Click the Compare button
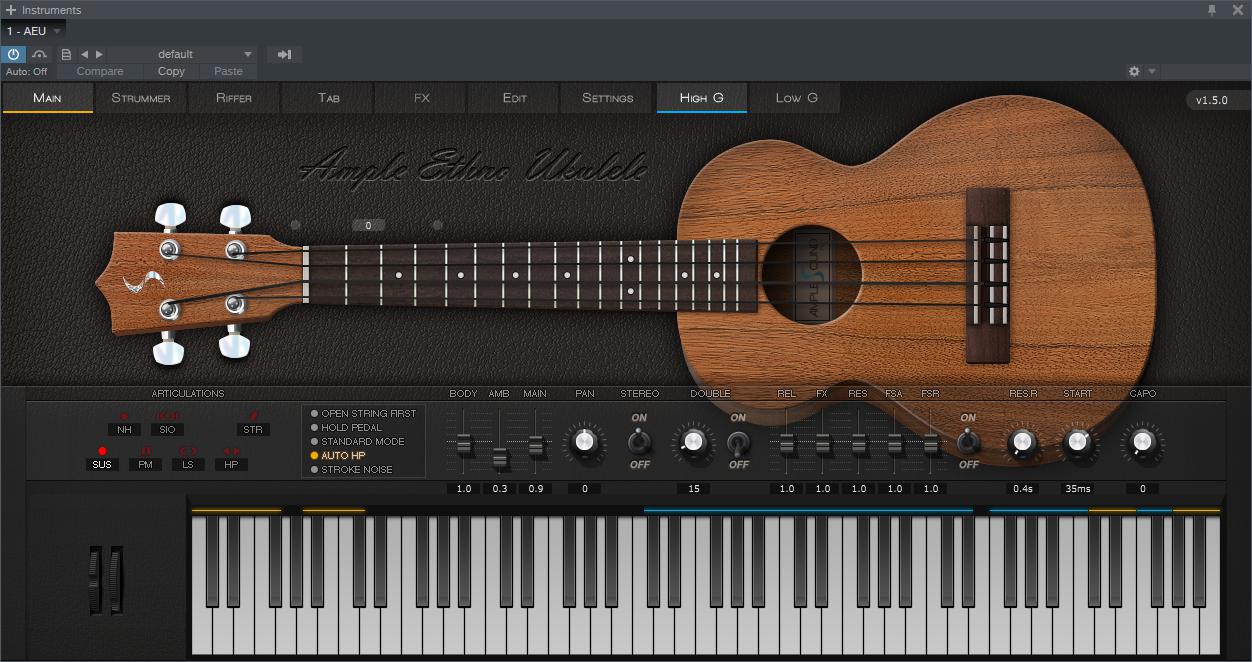This screenshot has width=1252, height=662. click(100, 71)
